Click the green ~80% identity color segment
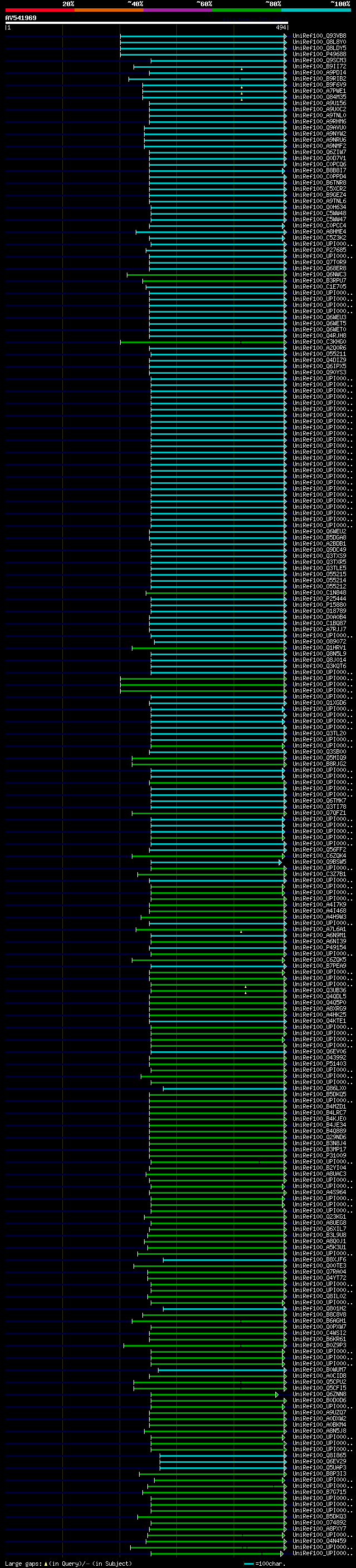 tap(247, 10)
